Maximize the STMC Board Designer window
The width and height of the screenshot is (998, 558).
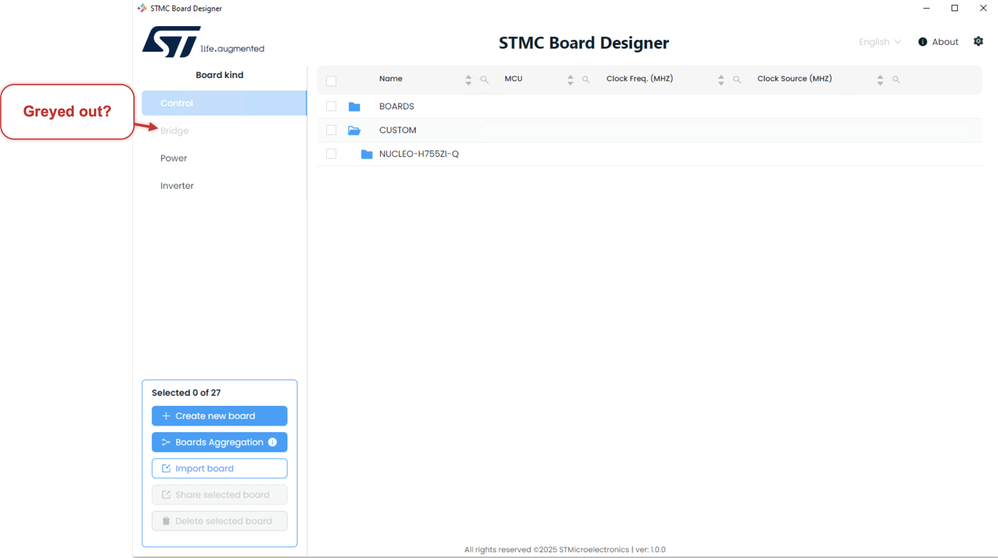(x=955, y=8)
